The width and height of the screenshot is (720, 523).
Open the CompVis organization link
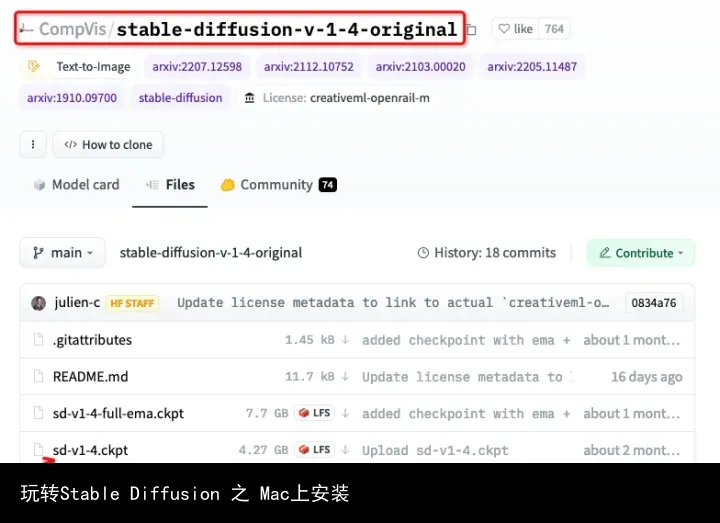pos(72,29)
